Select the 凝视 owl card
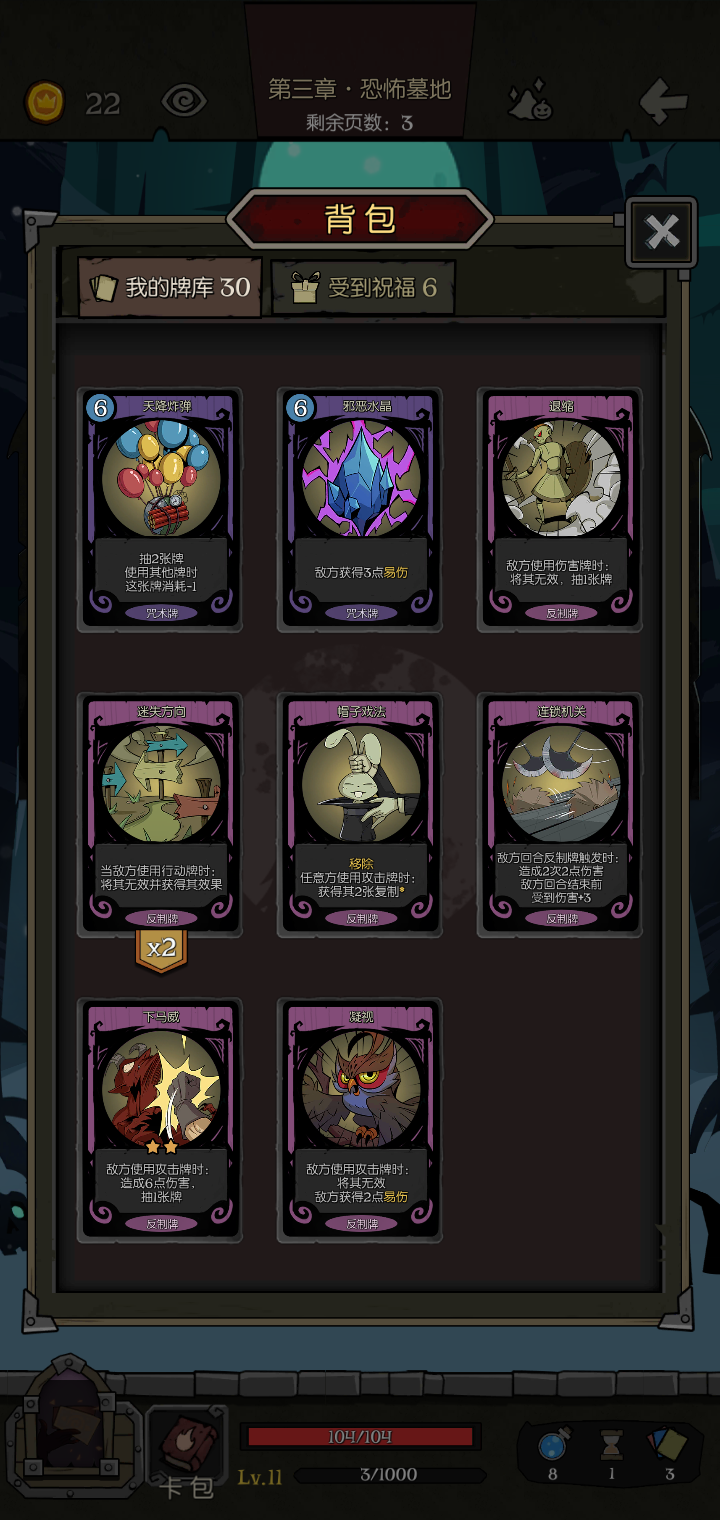The image size is (720, 1520). 360,1120
